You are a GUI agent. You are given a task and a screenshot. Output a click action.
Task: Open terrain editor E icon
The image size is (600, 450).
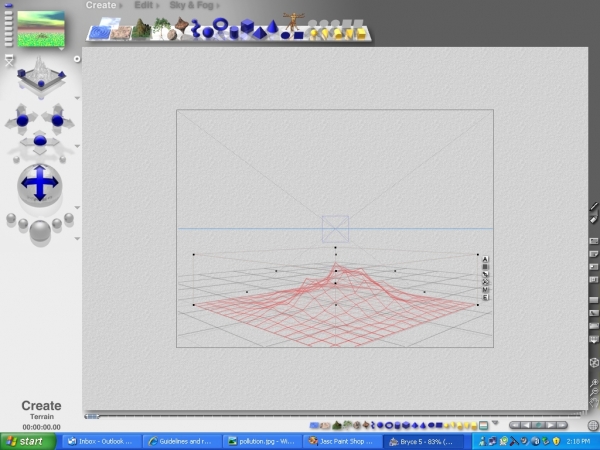tap(485, 297)
